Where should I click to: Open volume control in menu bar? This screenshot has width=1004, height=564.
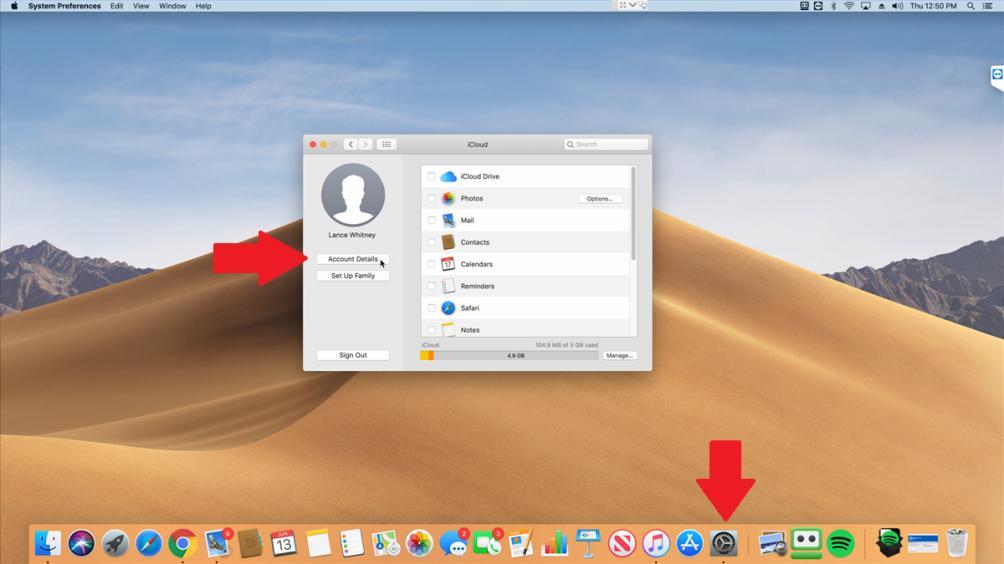click(898, 6)
